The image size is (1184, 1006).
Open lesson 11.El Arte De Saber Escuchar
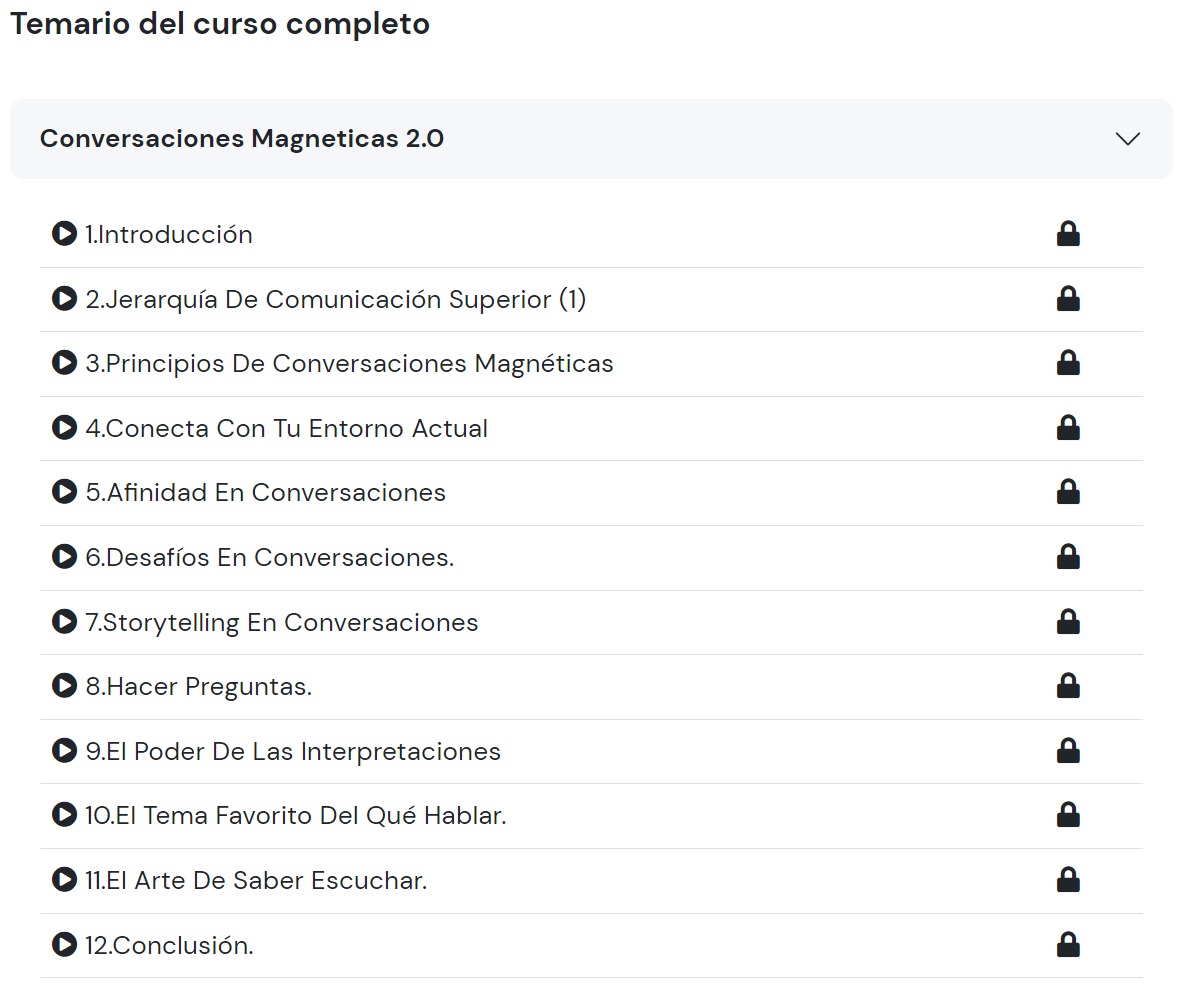click(x=255, y=880)
